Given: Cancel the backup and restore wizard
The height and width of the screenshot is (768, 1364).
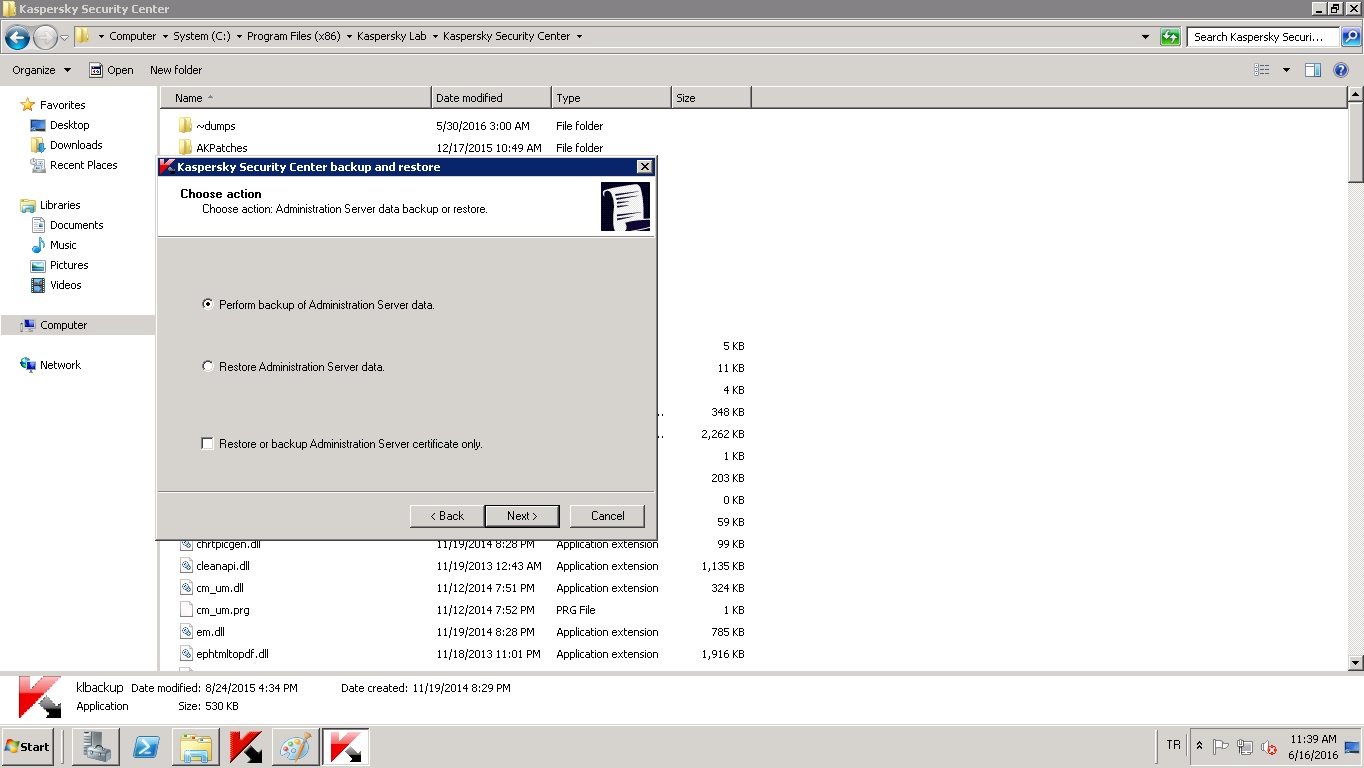Looking at the screenshot, I should click(607, 516).
